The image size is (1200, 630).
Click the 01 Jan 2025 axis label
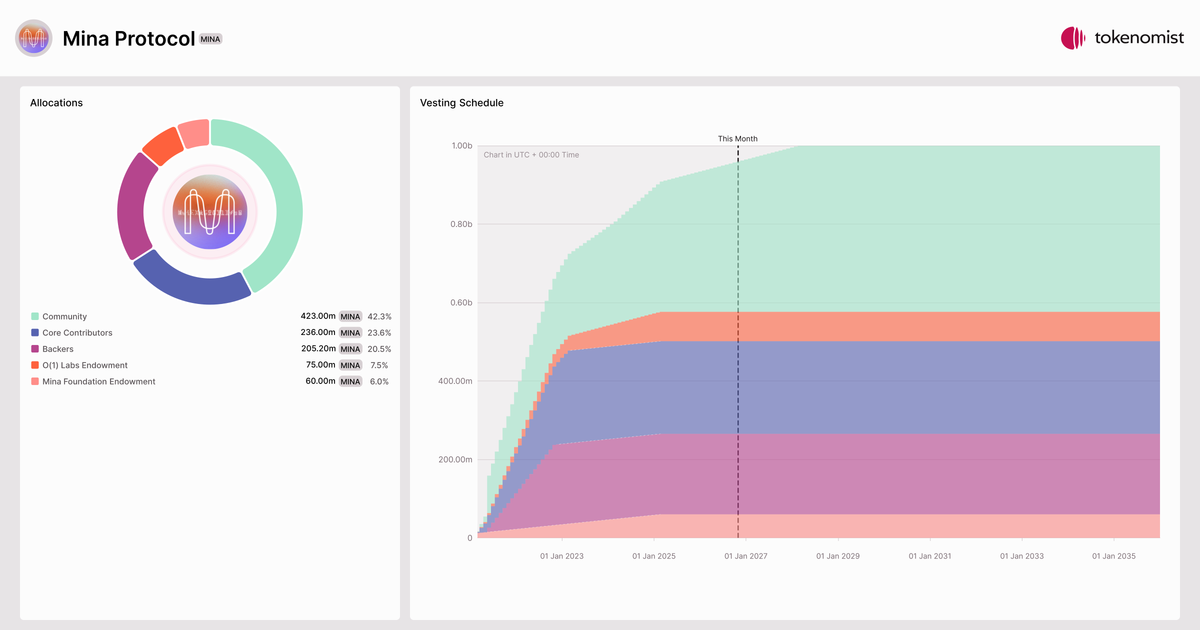click(x=654, y=556)
